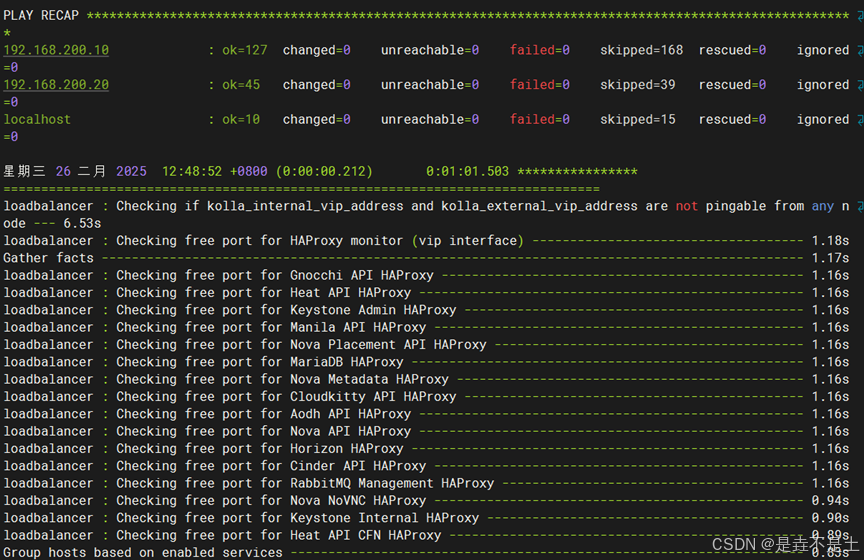Click failed=0 on the localhost row
864x560 pixels.
click(x=539, y=120)
